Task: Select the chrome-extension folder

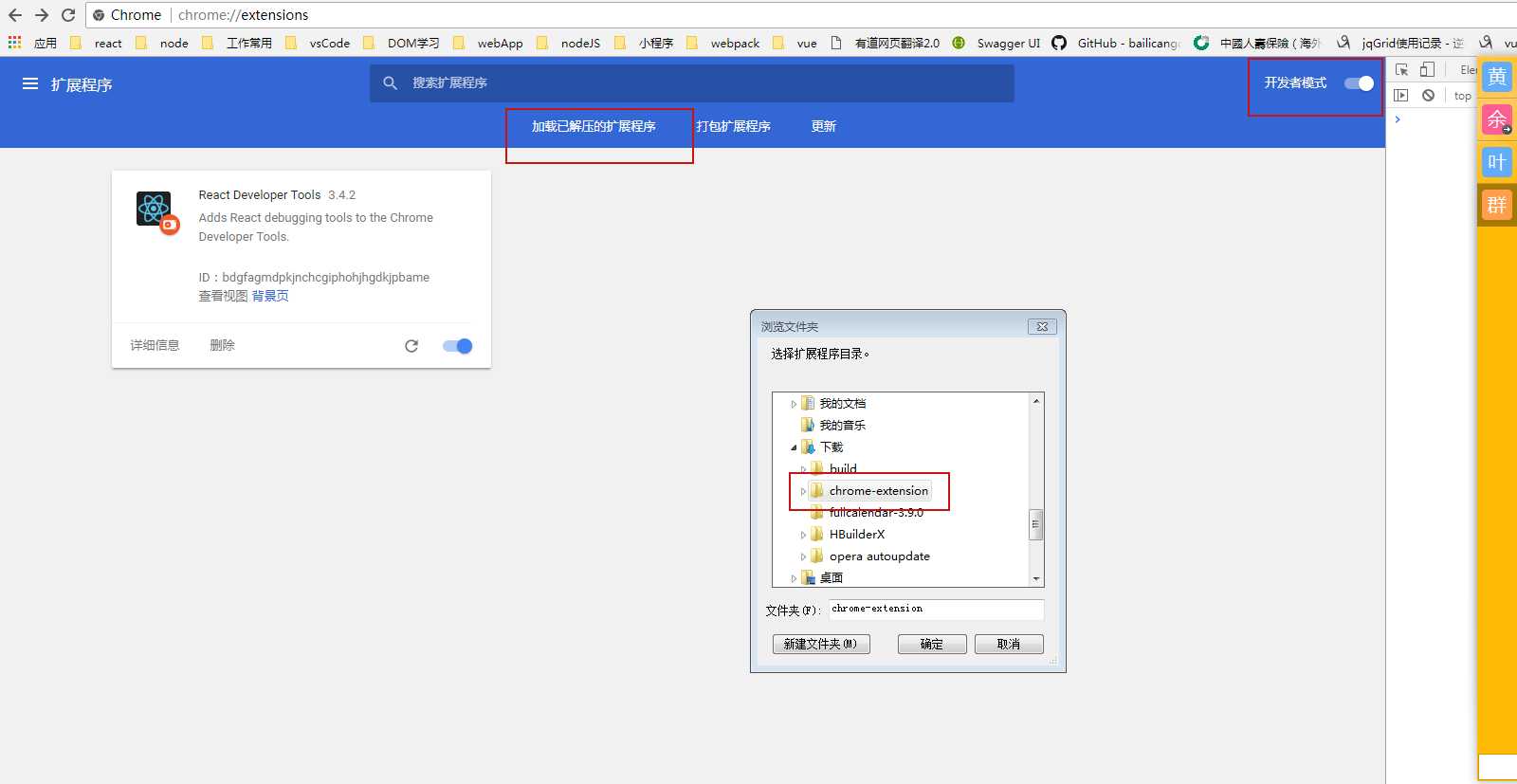Action: (878, 491)
